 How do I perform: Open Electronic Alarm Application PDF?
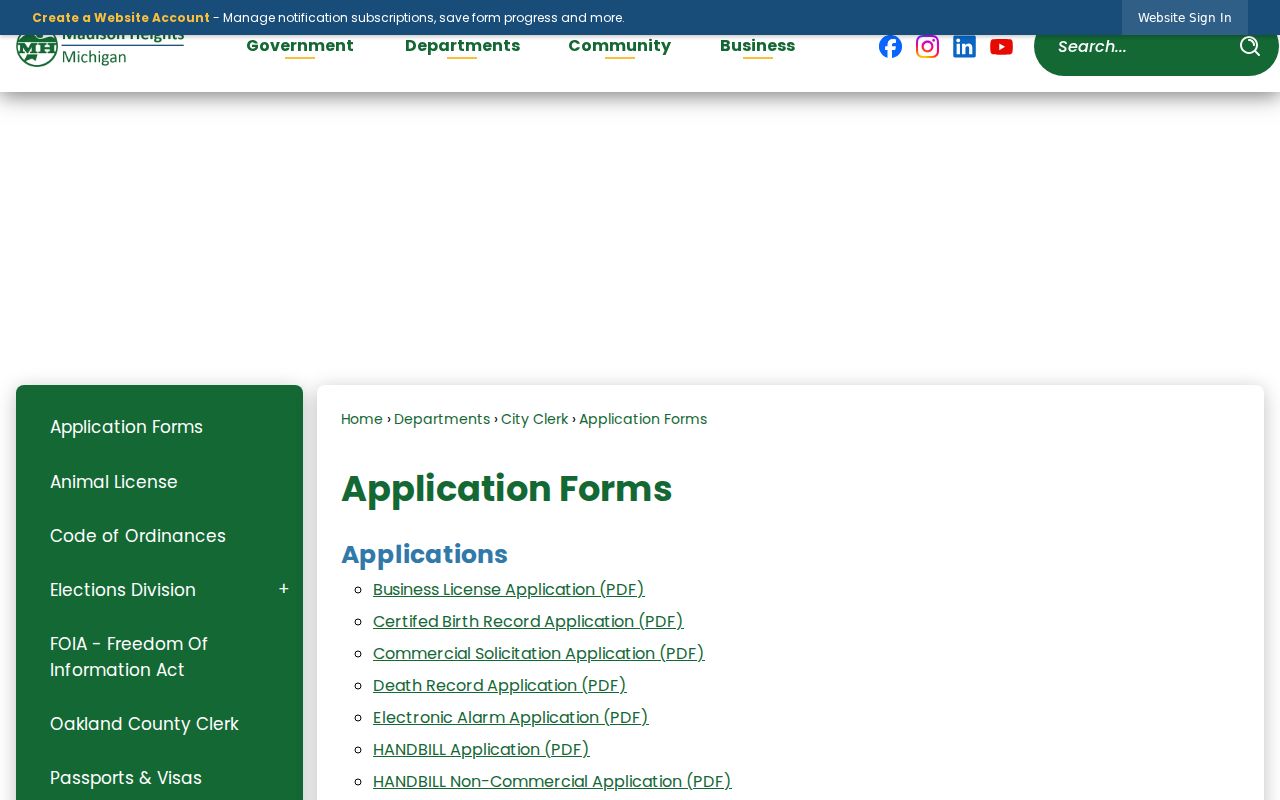click(x=511, y=718)
